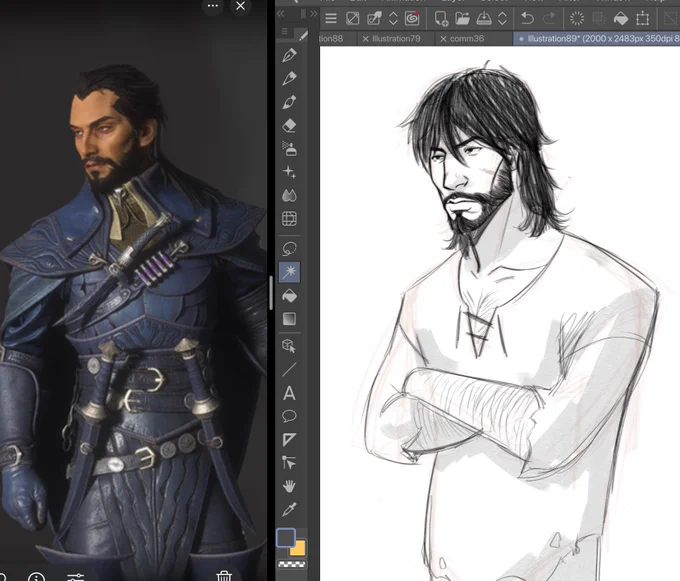Select the Blend droplets tool
This screenshot has height=581, width=680.
[x=289, y=196]
